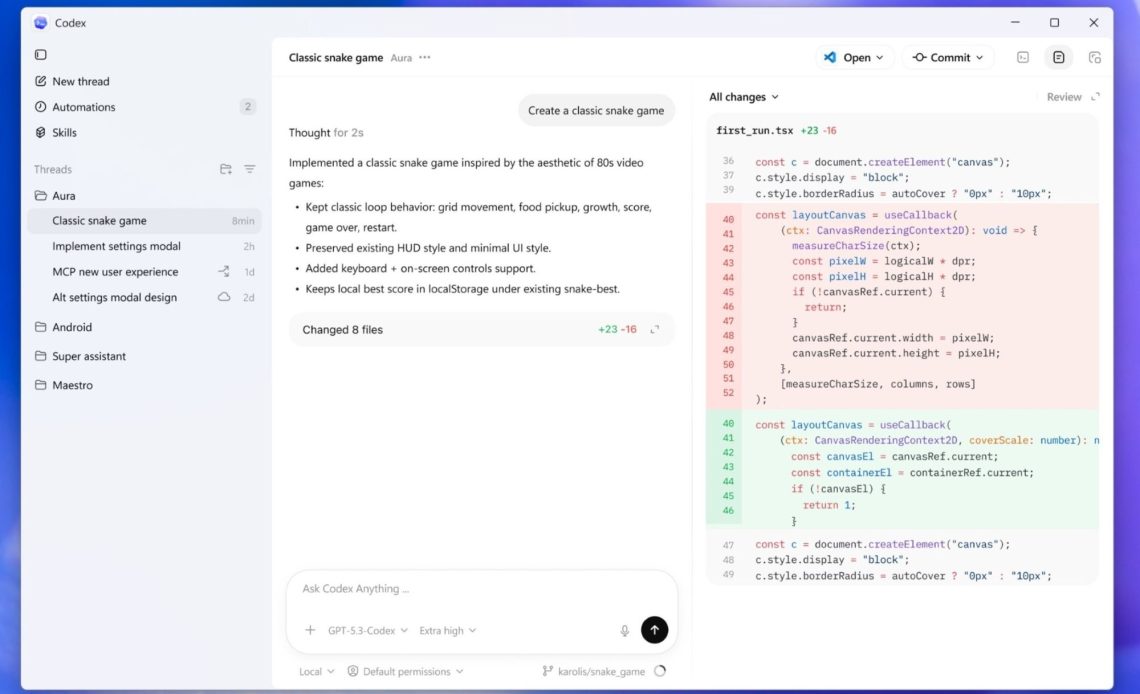Click the new folder icon beside Threads
The width and height of the screenshot is (1140, 694).
click(226, 169)
